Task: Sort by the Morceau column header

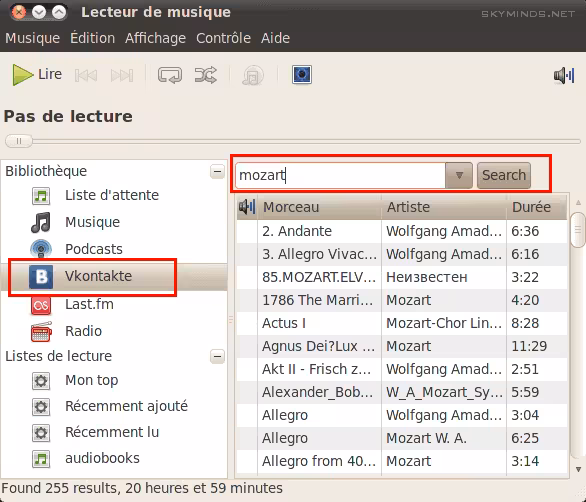Action: coord(320,207)
